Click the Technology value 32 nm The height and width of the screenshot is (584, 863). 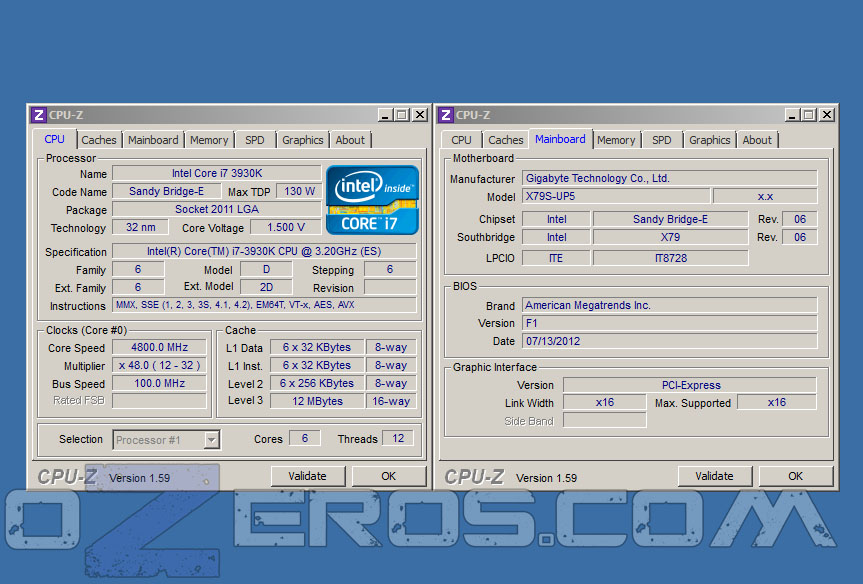click(x=140, y=227)
